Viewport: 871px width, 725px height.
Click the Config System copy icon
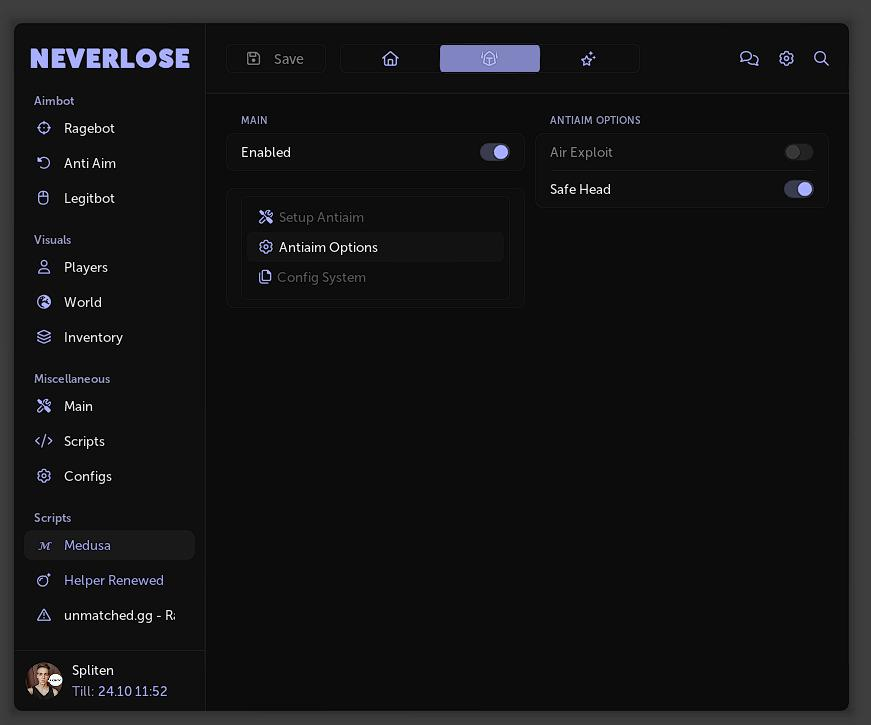click(265, 277)
